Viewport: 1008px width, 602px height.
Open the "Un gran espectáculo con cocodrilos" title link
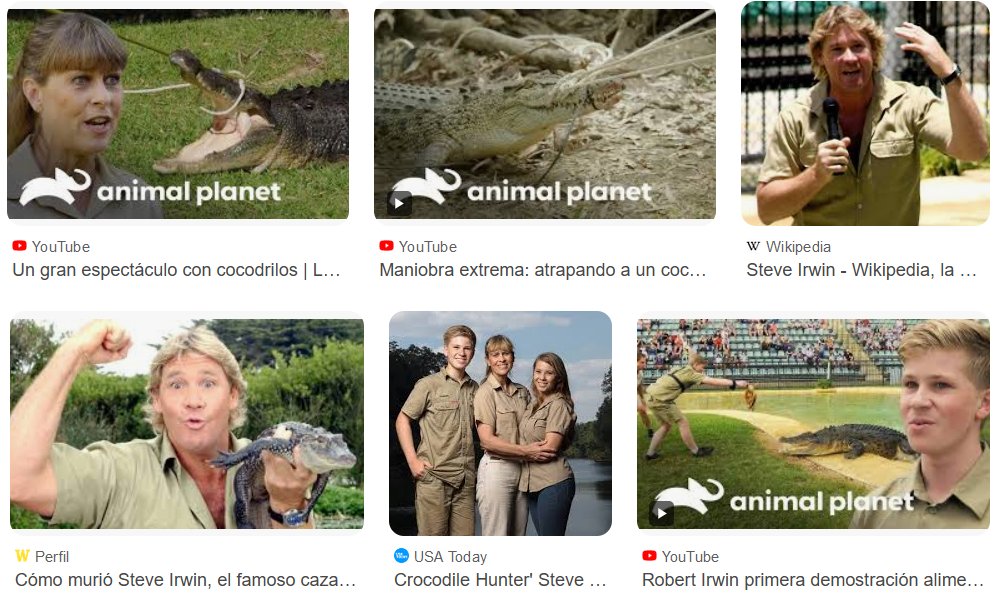click(176, 270)
